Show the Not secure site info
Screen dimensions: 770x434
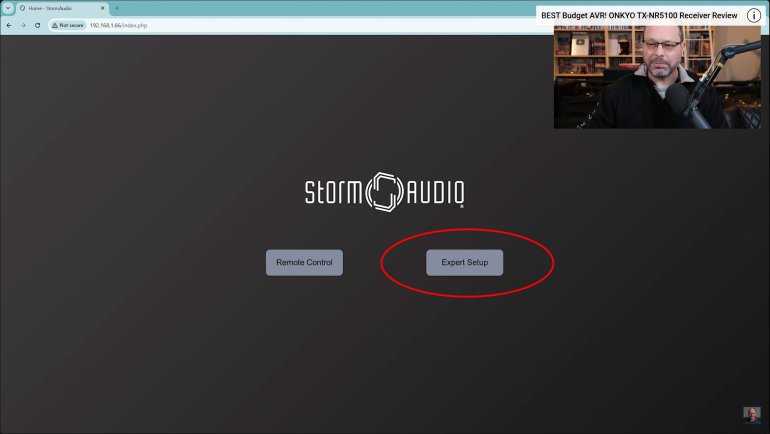point(68,25)
